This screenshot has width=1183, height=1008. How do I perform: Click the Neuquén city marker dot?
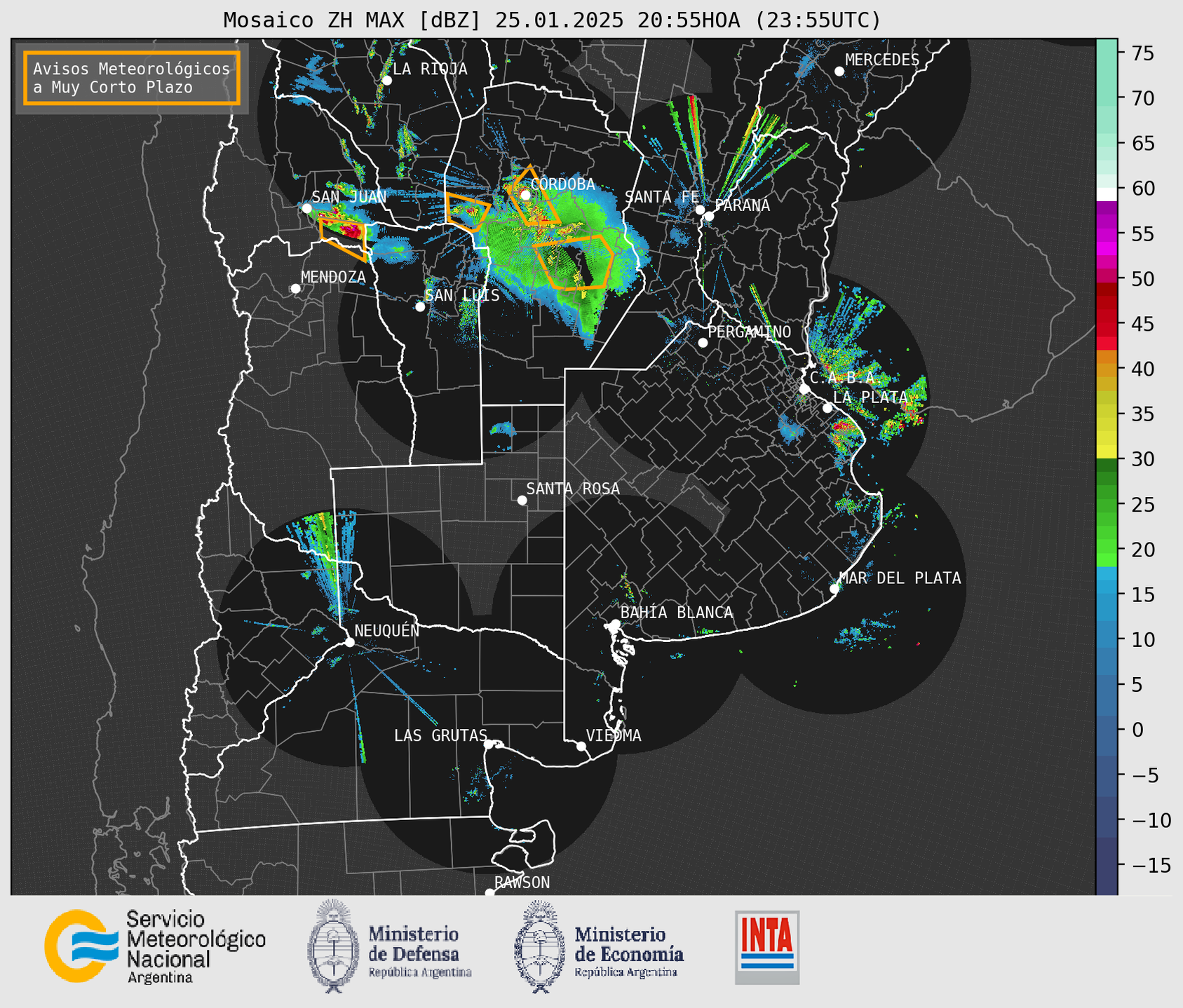(349, 642)
